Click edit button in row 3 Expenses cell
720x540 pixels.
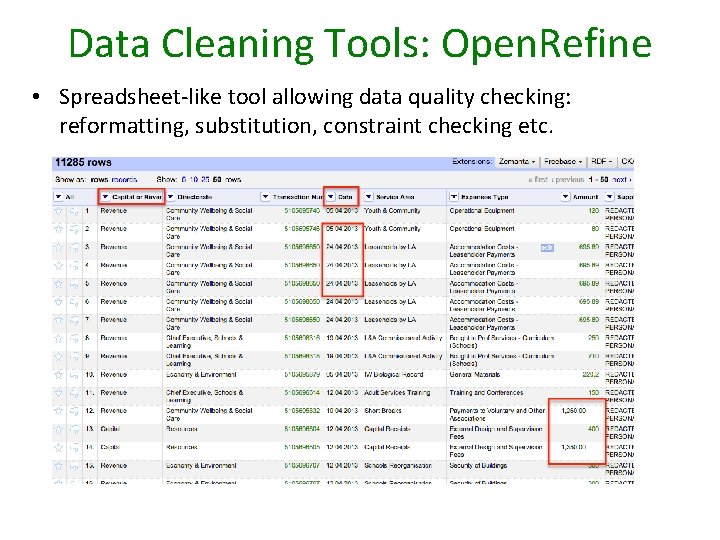click(547, 248)
